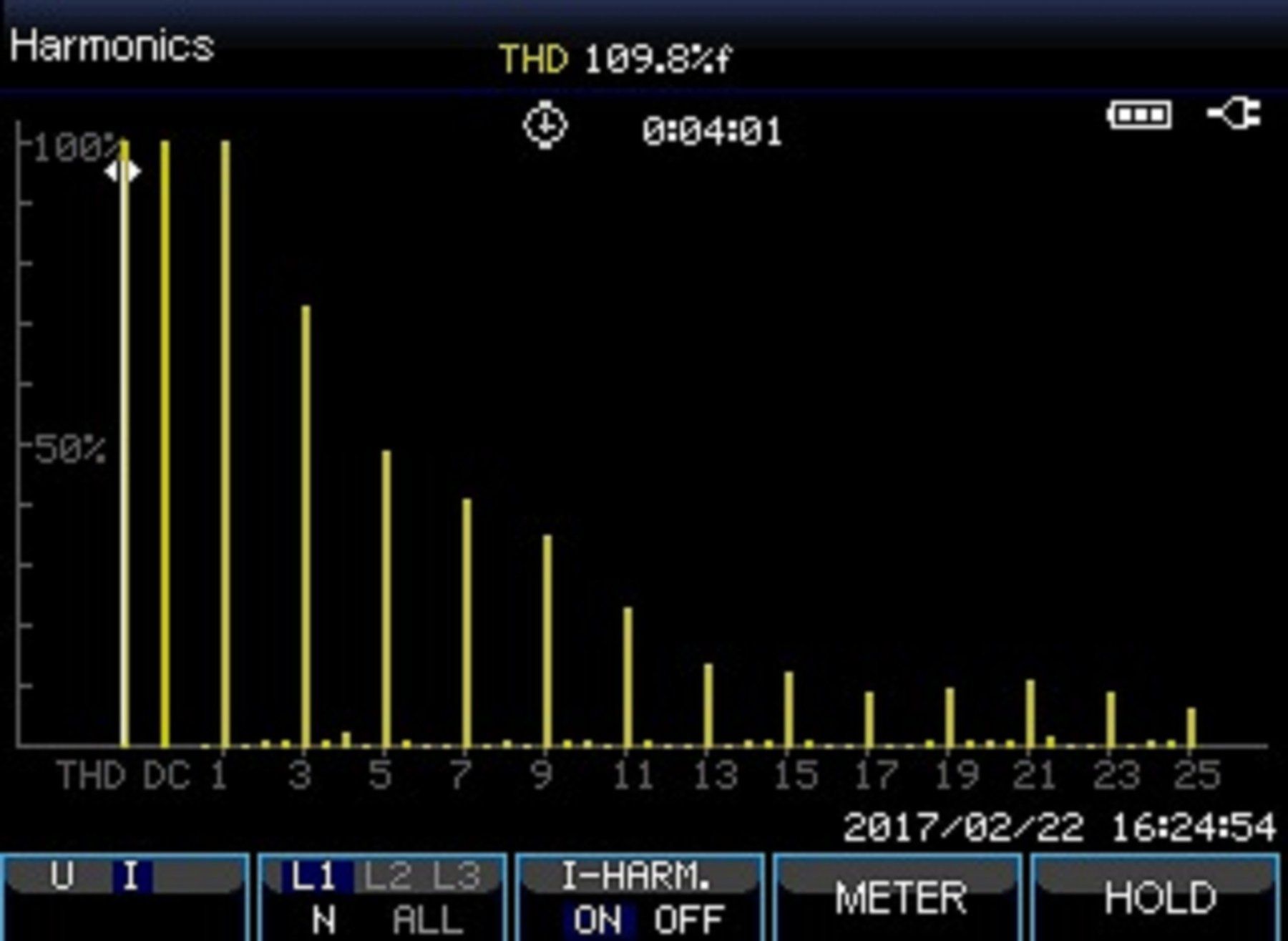Screen dimensions: 1288x941
Task: Click the DC x-axis label
Action: pos(167,775)
